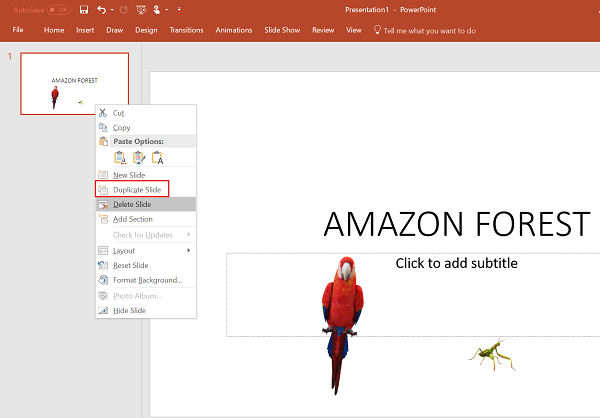The height and width of the screenshot is (418, 600).
Task: Switch to the Home ribbon tab
Action: (54, 30)
